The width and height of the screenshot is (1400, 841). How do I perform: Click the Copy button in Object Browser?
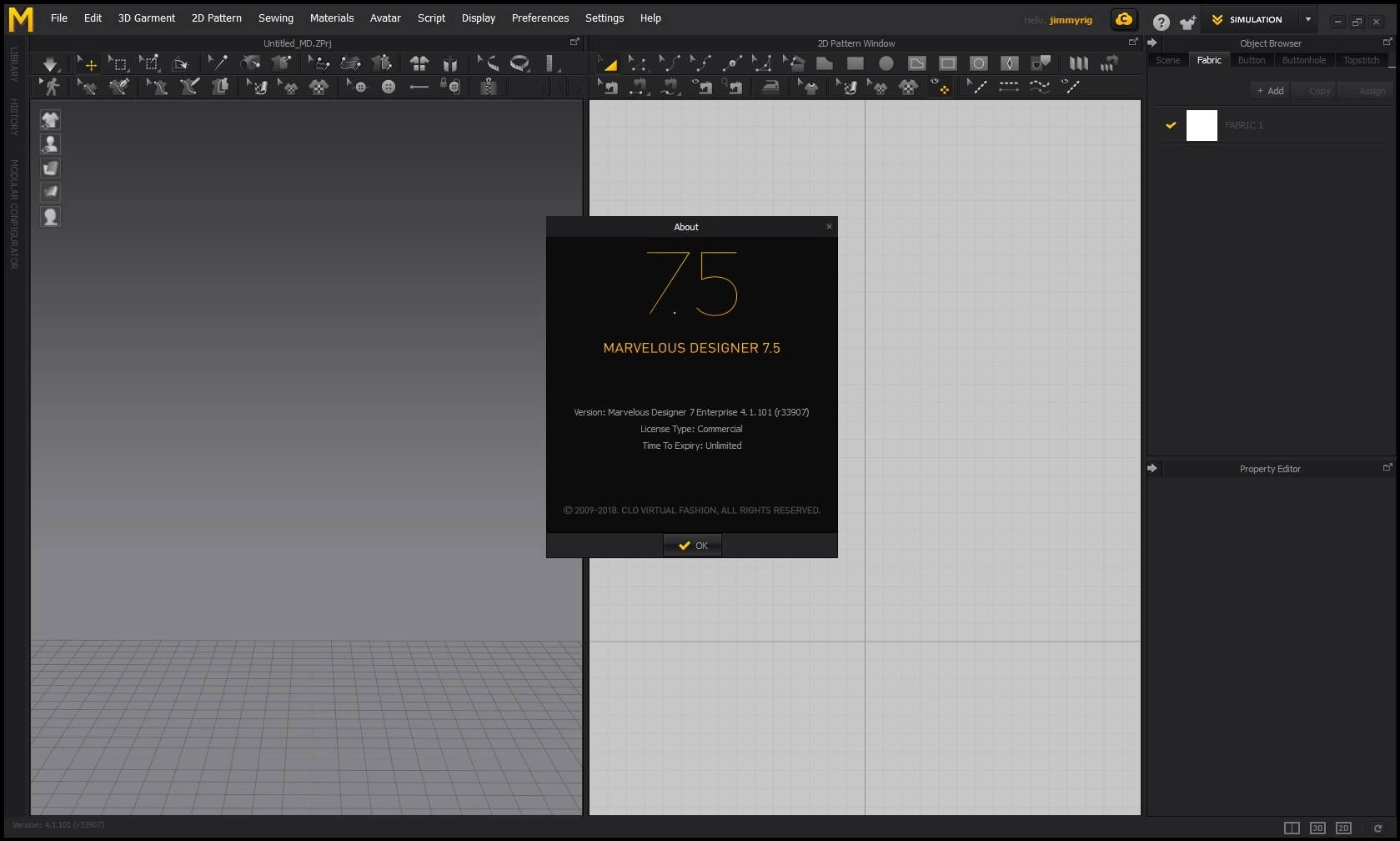[x=1313, y=91]
